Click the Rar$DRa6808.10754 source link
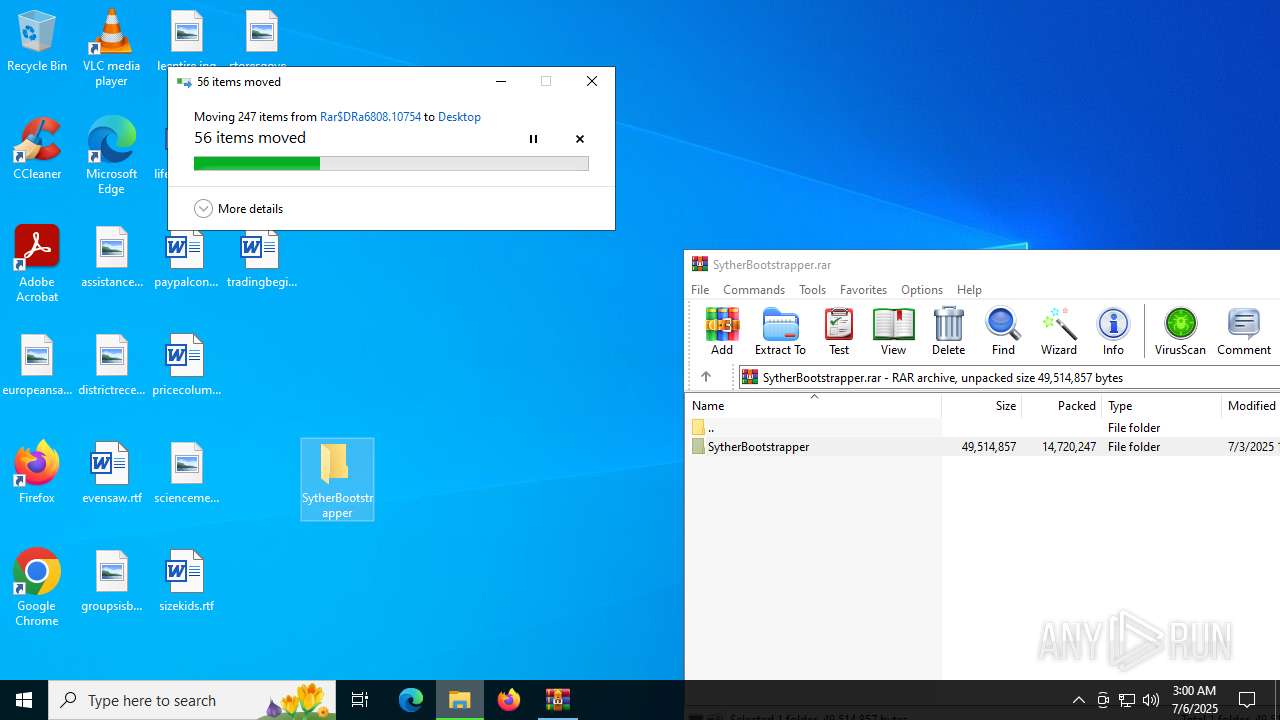The width and height of the screenshot is (1280, 720). (370, 117)
